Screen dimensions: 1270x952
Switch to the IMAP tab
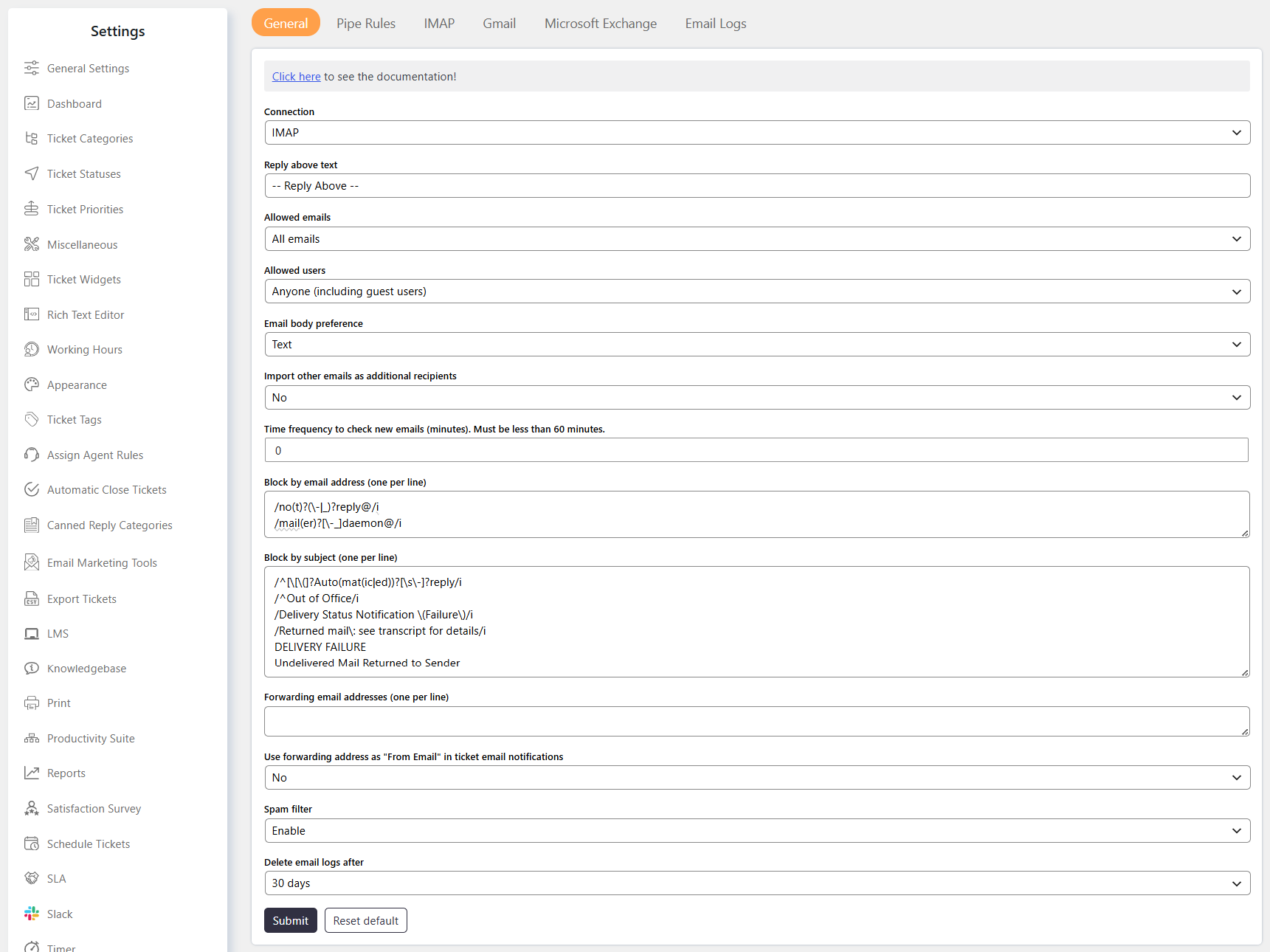click(439, 23)
